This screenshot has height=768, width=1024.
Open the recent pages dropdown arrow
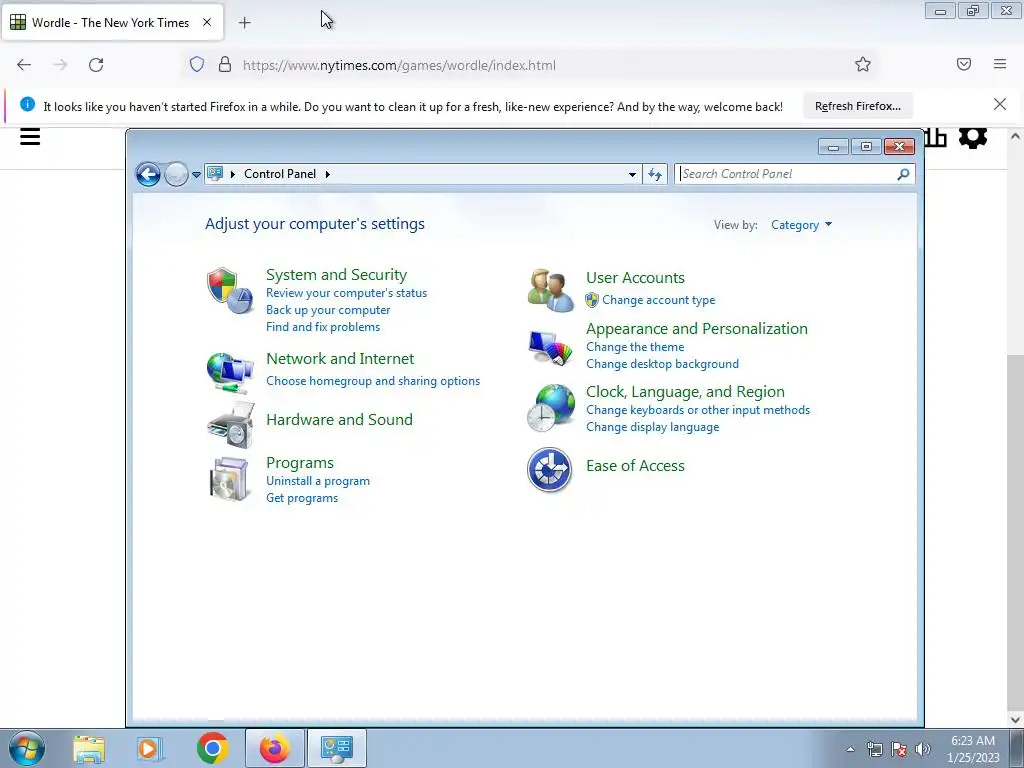tap(196, 174)
